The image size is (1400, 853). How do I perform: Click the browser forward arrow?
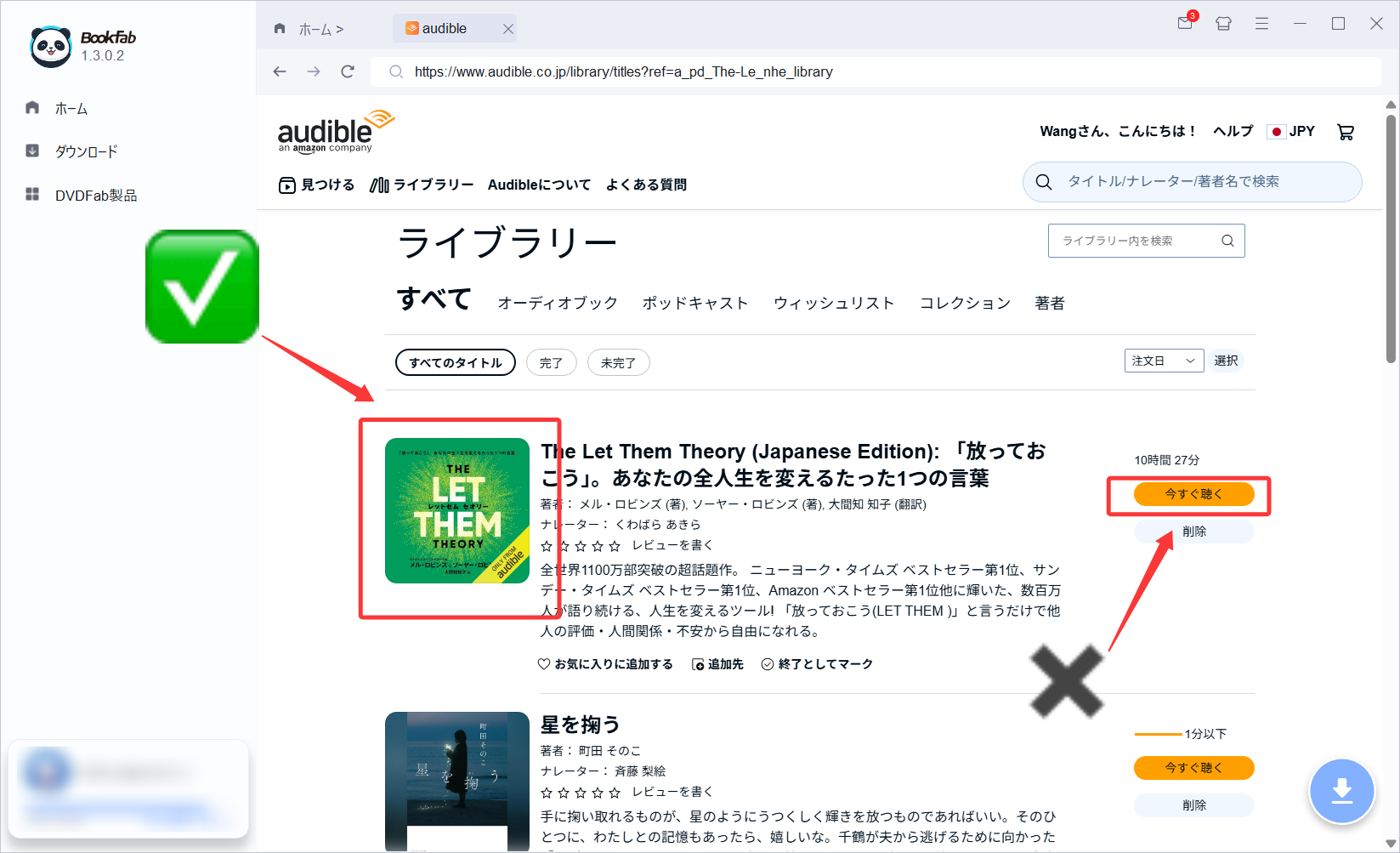(314, 71)
